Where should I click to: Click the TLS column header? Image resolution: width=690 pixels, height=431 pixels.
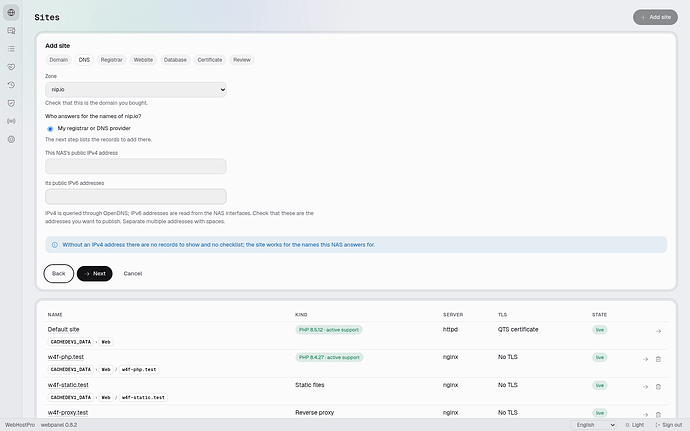click(x=503, y=315)
